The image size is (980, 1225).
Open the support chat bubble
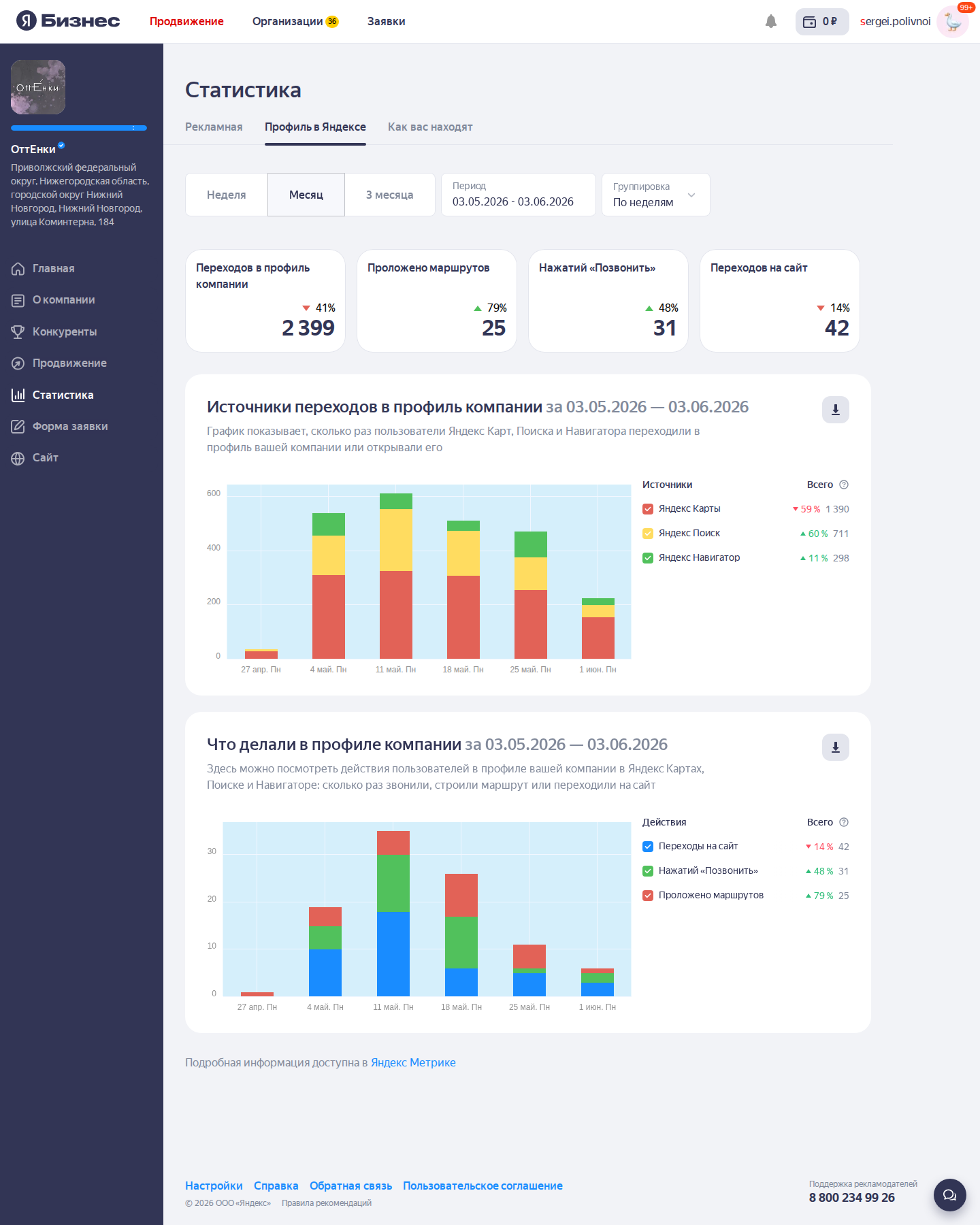coord(950,1195)
